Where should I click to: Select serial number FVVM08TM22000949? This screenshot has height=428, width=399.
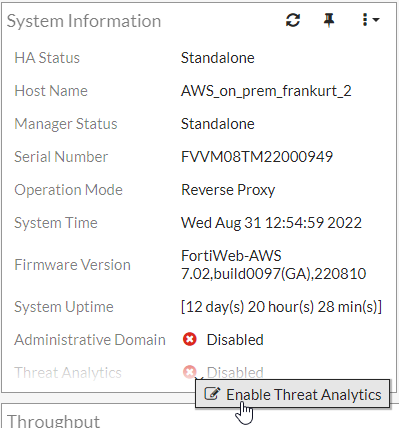pos(257,157)
